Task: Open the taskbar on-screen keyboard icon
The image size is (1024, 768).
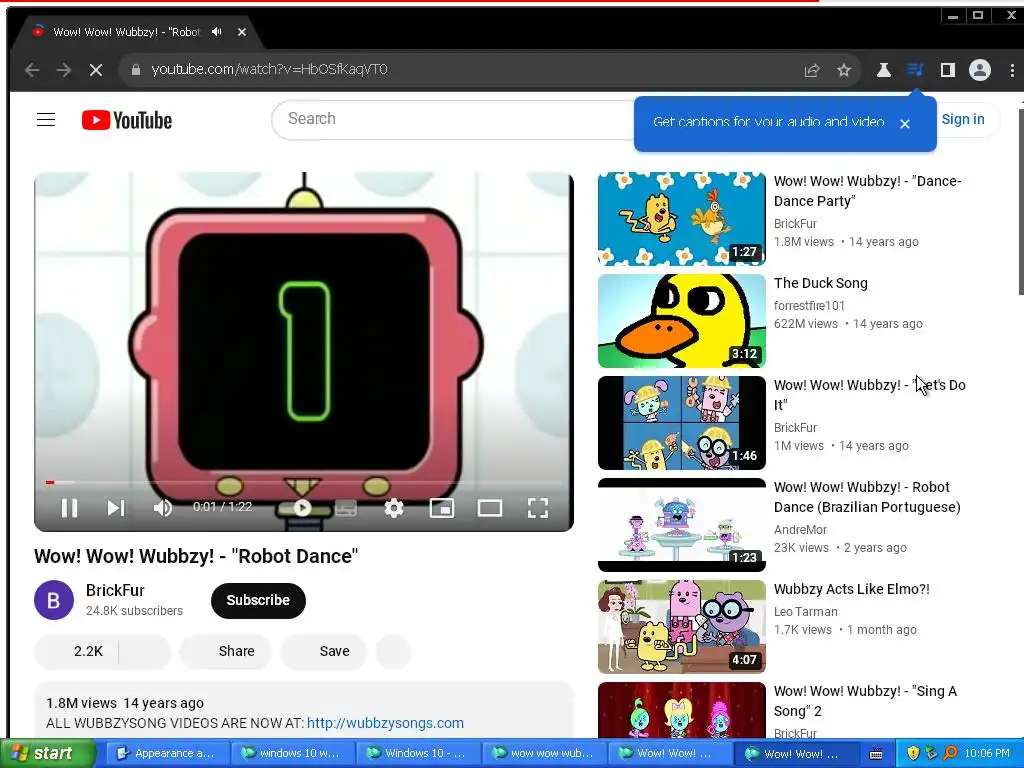Action: click(x=876, y=754)
